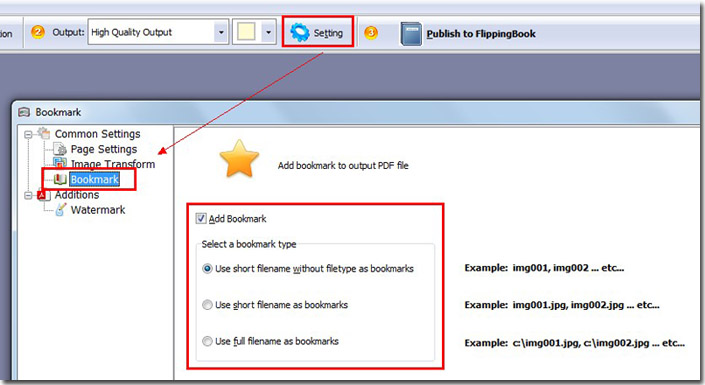The width and height of the screenshot is (705, 385).
Task: Select Image Transform tree item
Action: click(x=112, y=164)
